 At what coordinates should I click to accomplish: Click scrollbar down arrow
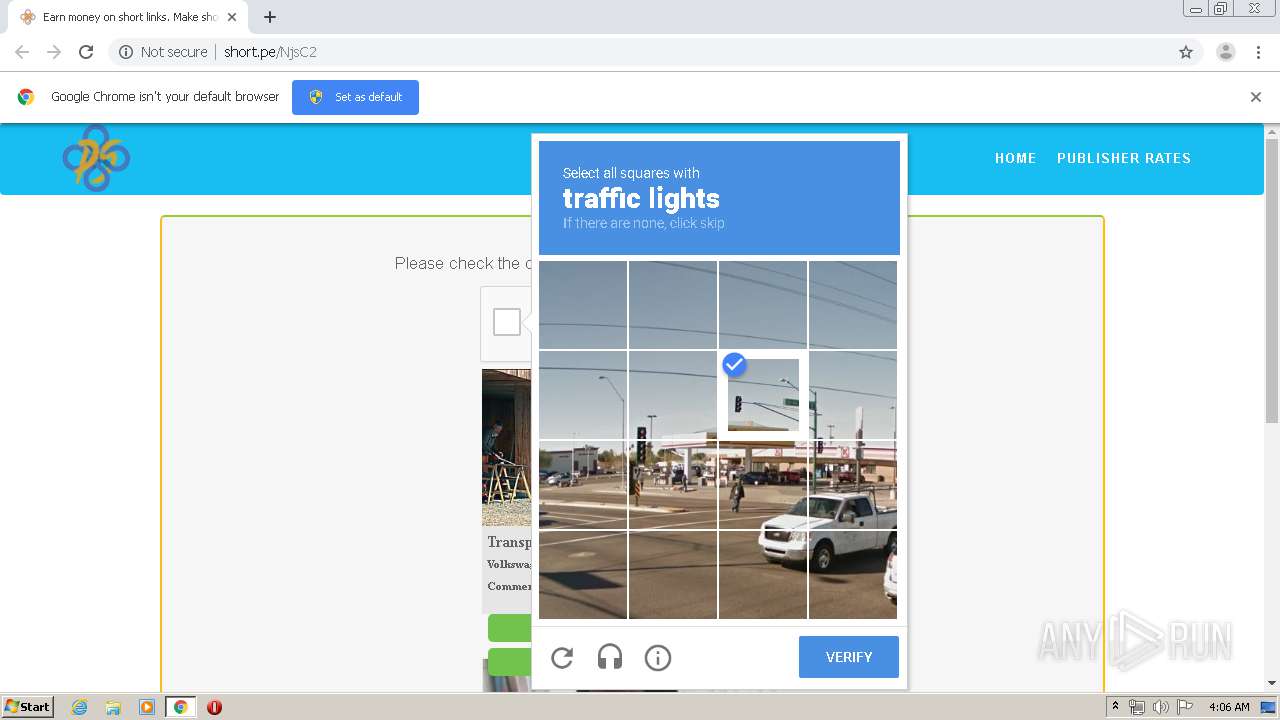(x=1272, y=683)
